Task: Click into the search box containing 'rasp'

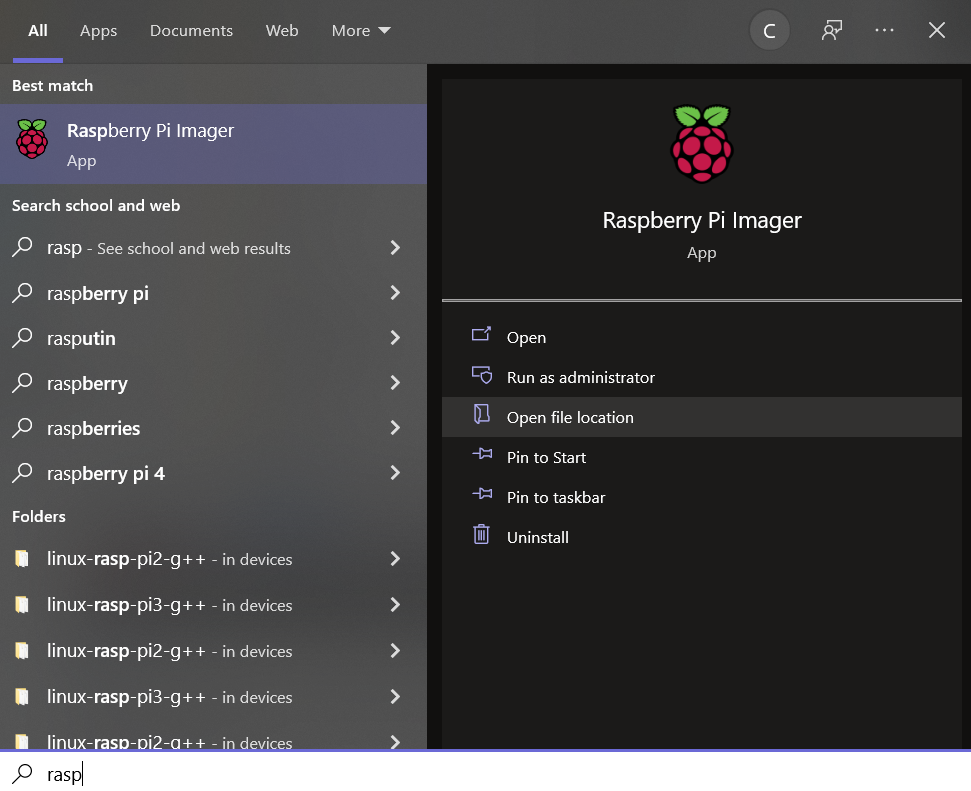Action: click(486, 773)
